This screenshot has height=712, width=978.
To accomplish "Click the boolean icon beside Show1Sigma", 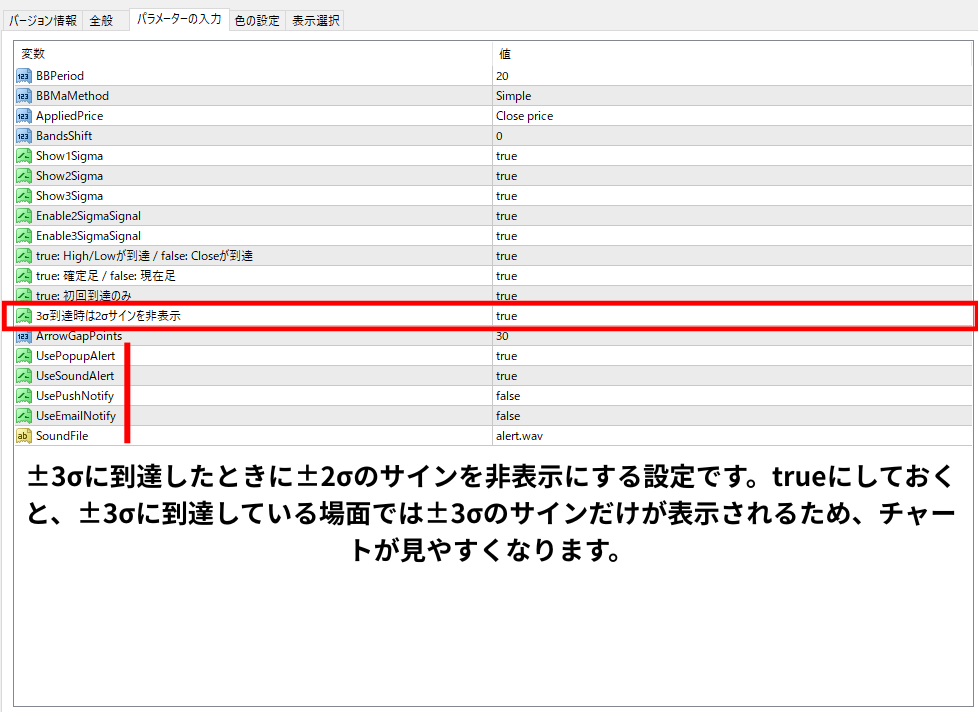I will [24, 156].
